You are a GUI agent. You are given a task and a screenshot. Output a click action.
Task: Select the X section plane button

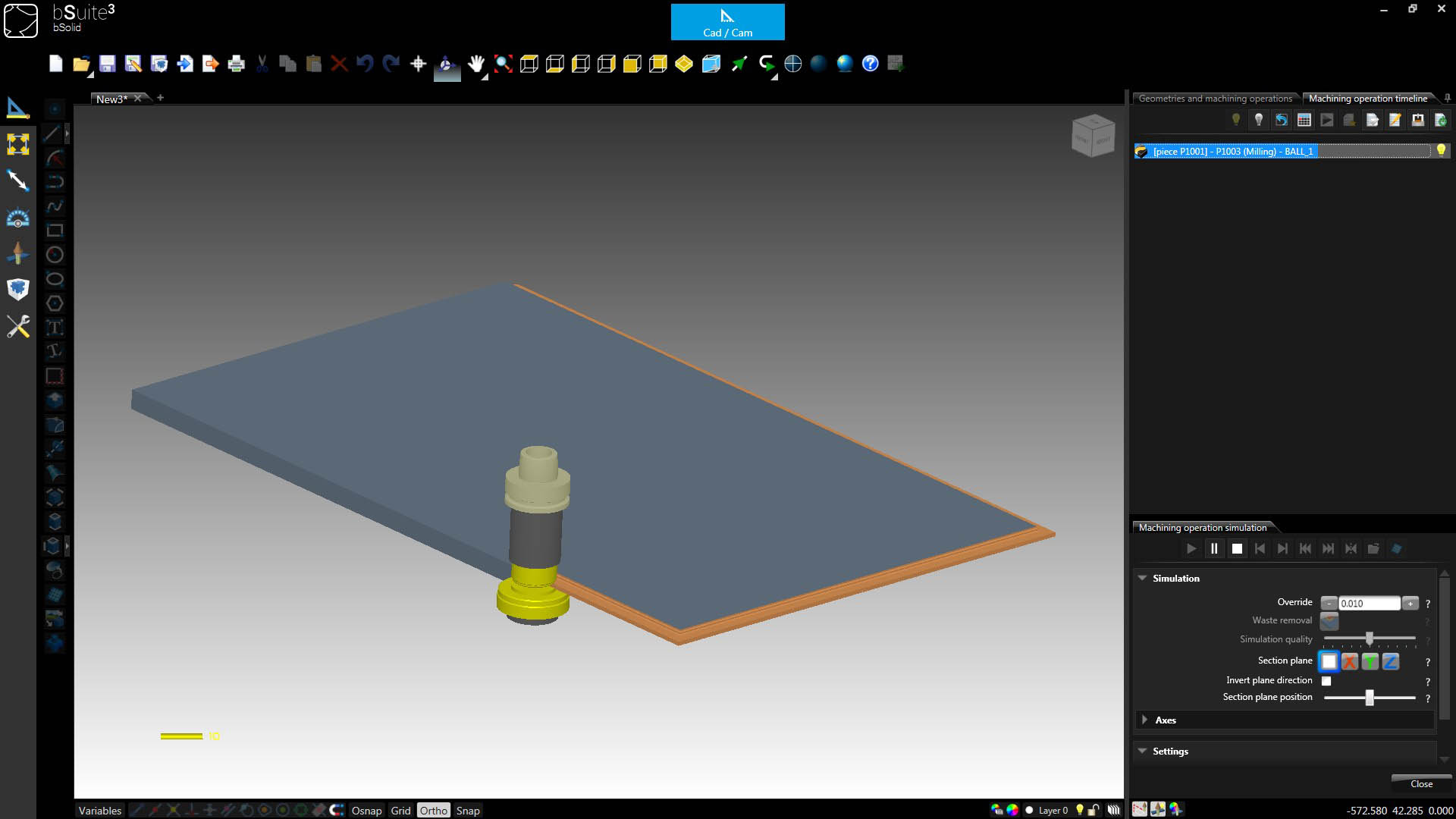[x=1349, y=661]
